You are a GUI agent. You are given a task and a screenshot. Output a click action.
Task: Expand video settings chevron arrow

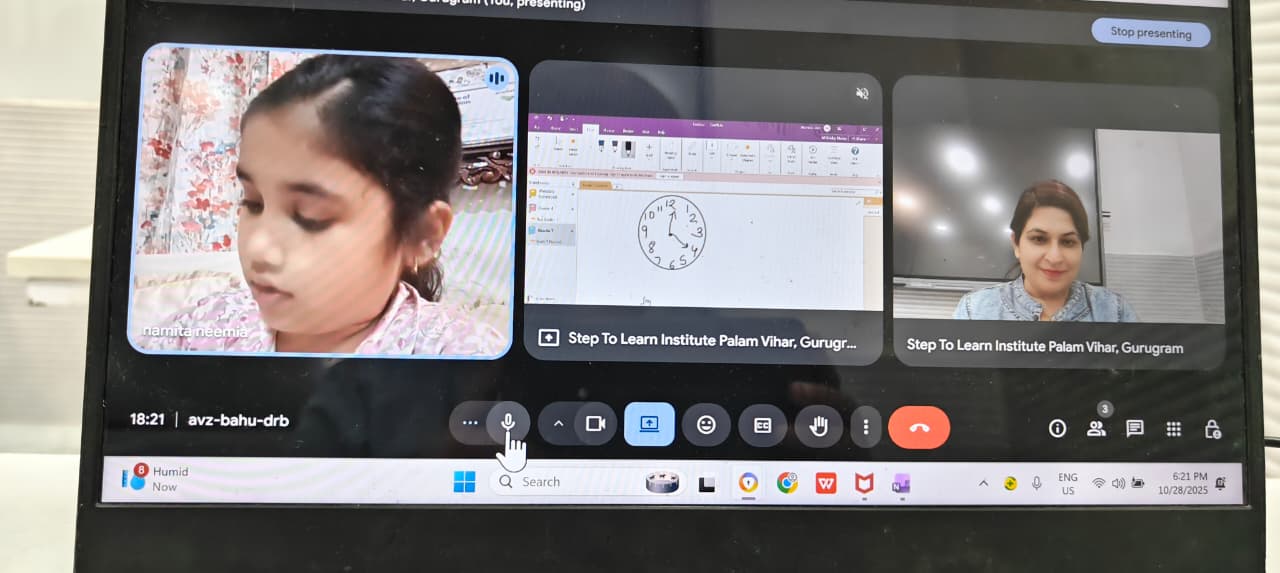(x=558, y=424)
